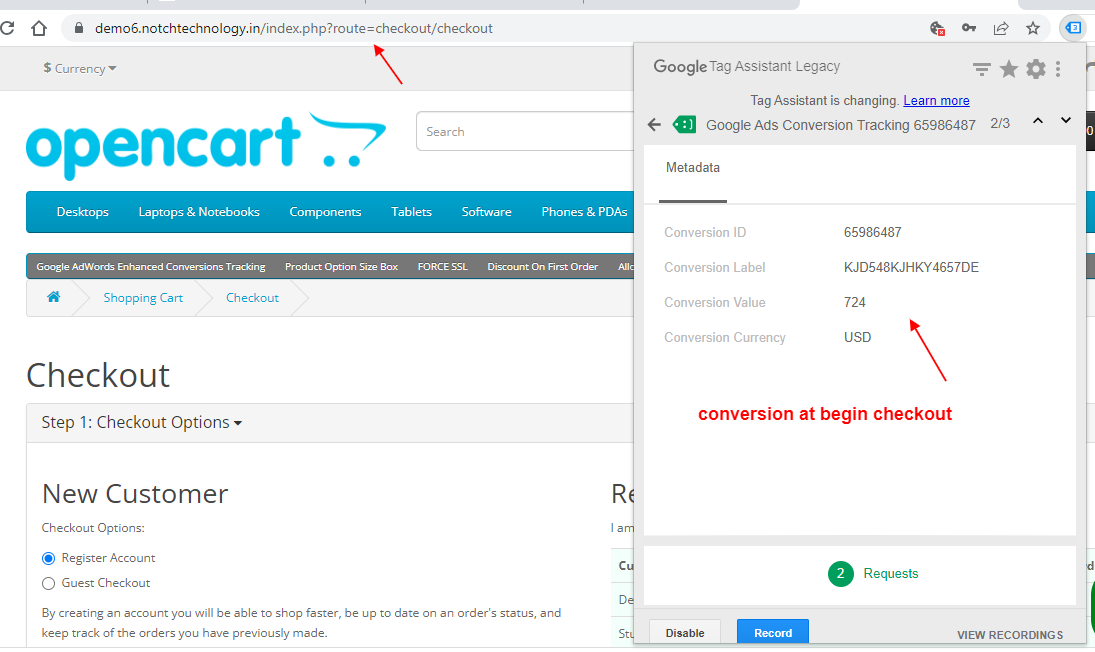The image size is (1095, 652).
Task: Choose Guest Checkout option
Action: [x=48, y=582]
